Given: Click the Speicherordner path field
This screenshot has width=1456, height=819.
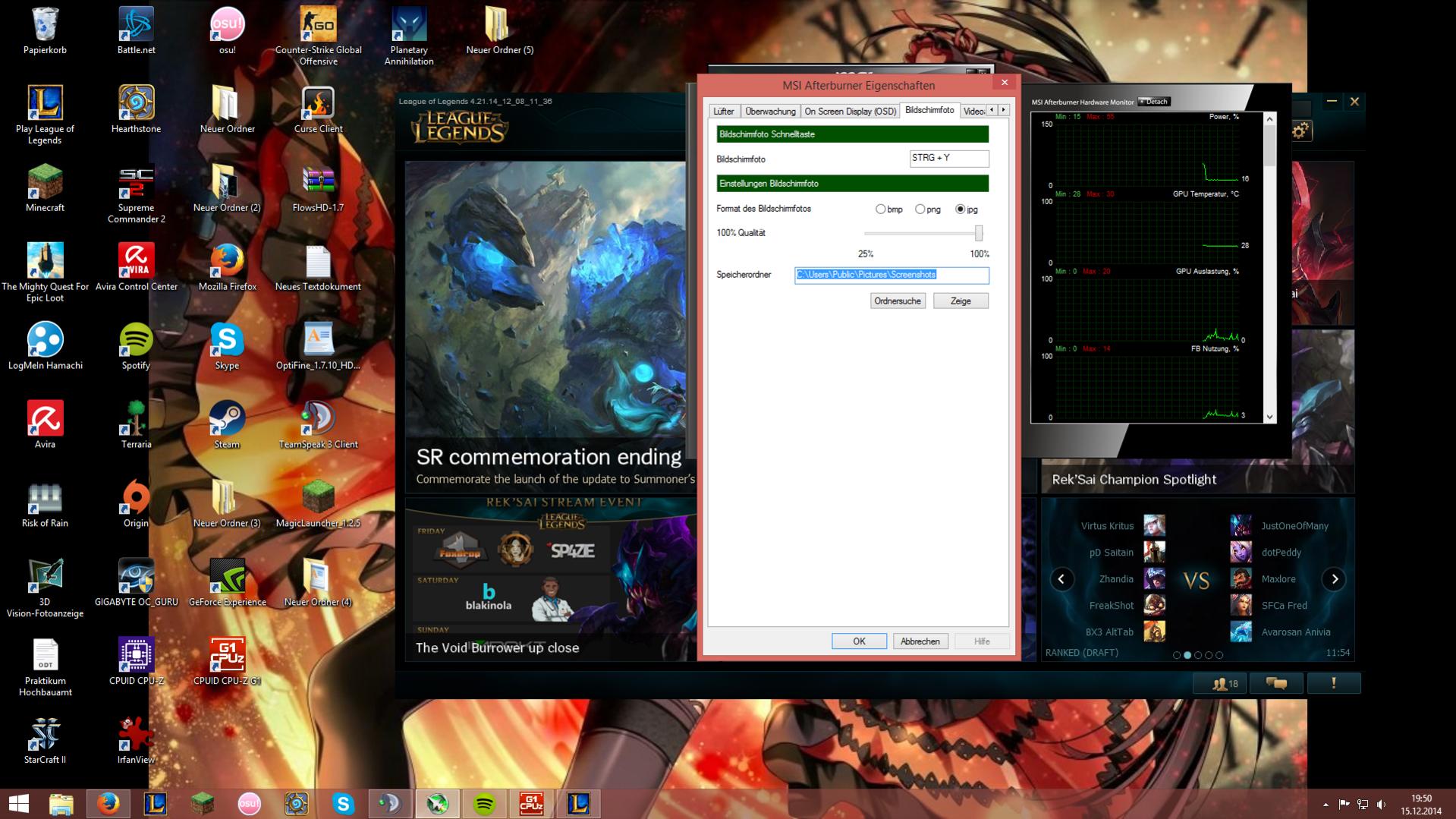Looking at the screenshot, I should [892, 275].
